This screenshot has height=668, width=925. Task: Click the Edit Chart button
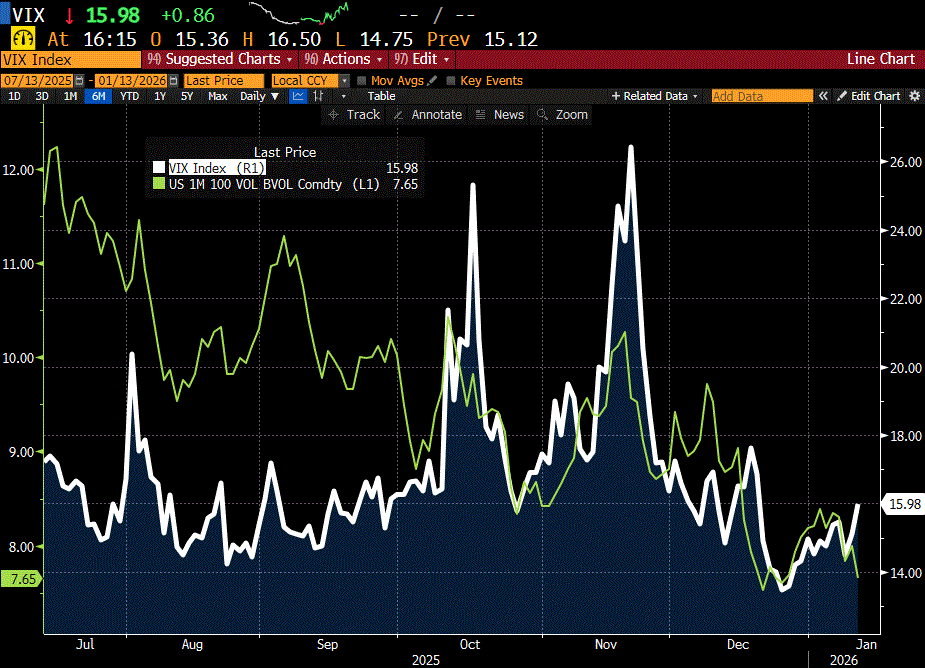tap(869, 96)
